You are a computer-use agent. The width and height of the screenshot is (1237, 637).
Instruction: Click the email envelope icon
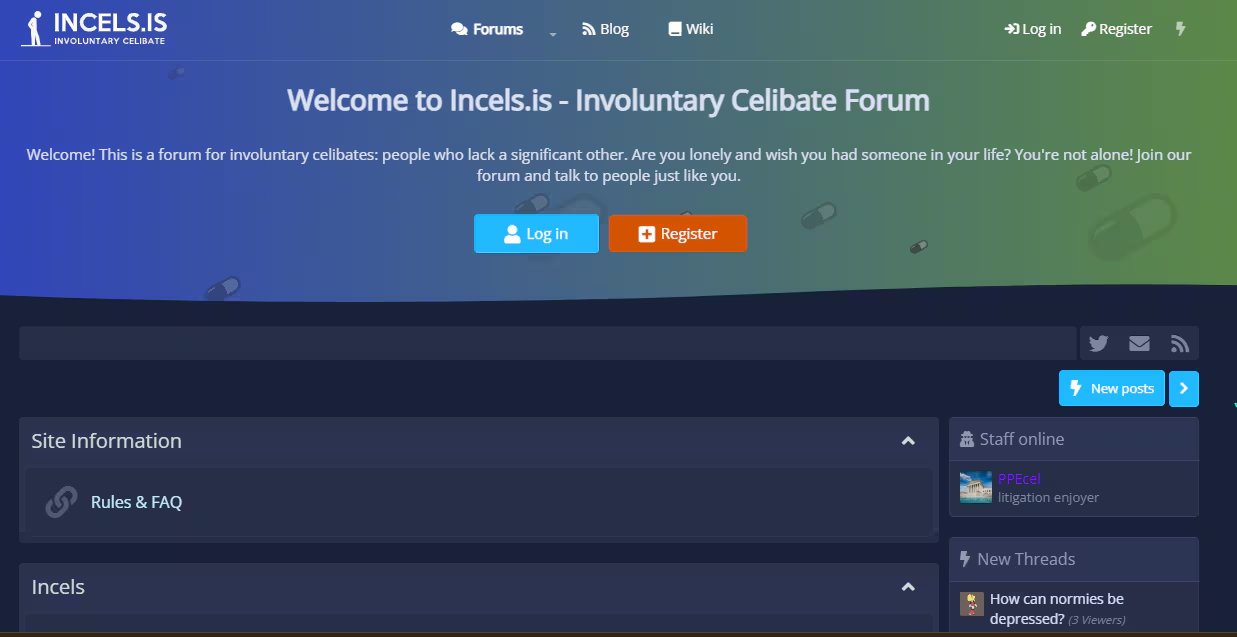click(x=1139, y=343)
